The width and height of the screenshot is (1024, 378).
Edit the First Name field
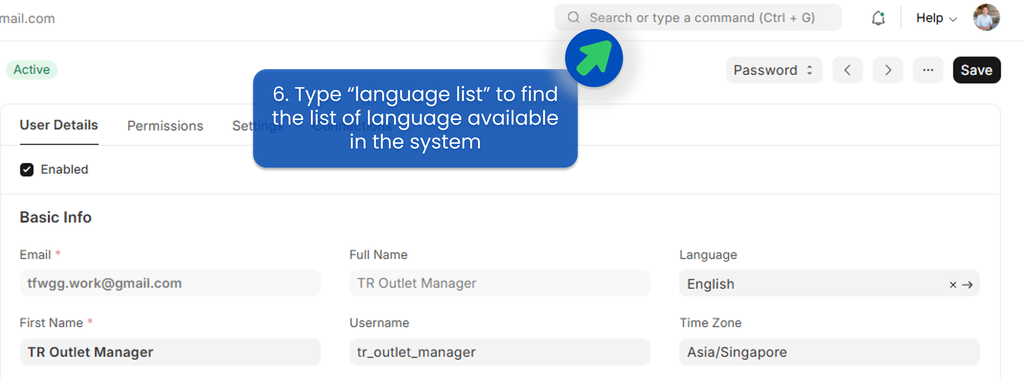[x=170, y=352]
